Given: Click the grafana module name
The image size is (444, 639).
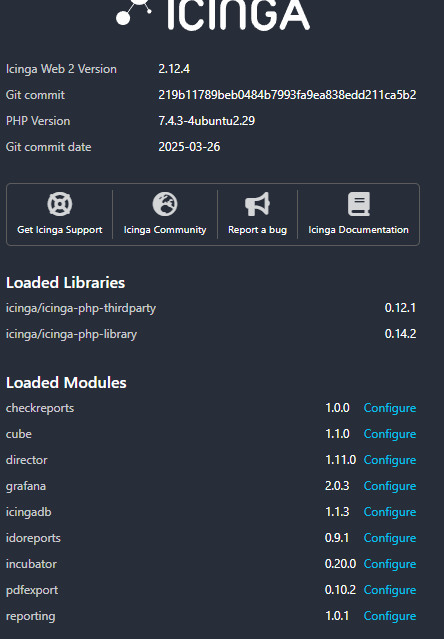Looking at the screenshot, I should click(x=26, y=487).
